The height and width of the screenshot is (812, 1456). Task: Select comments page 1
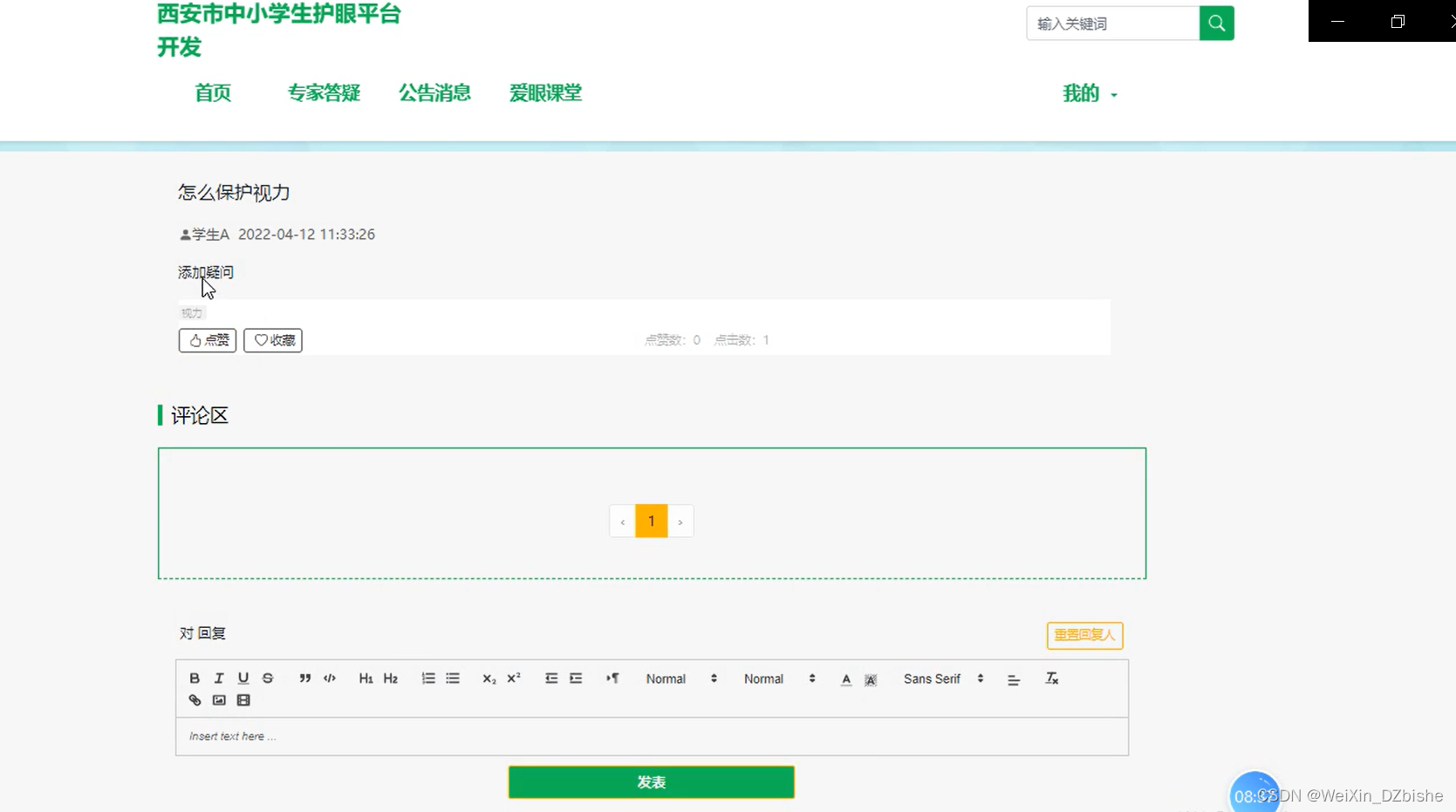tap(652, 522)
